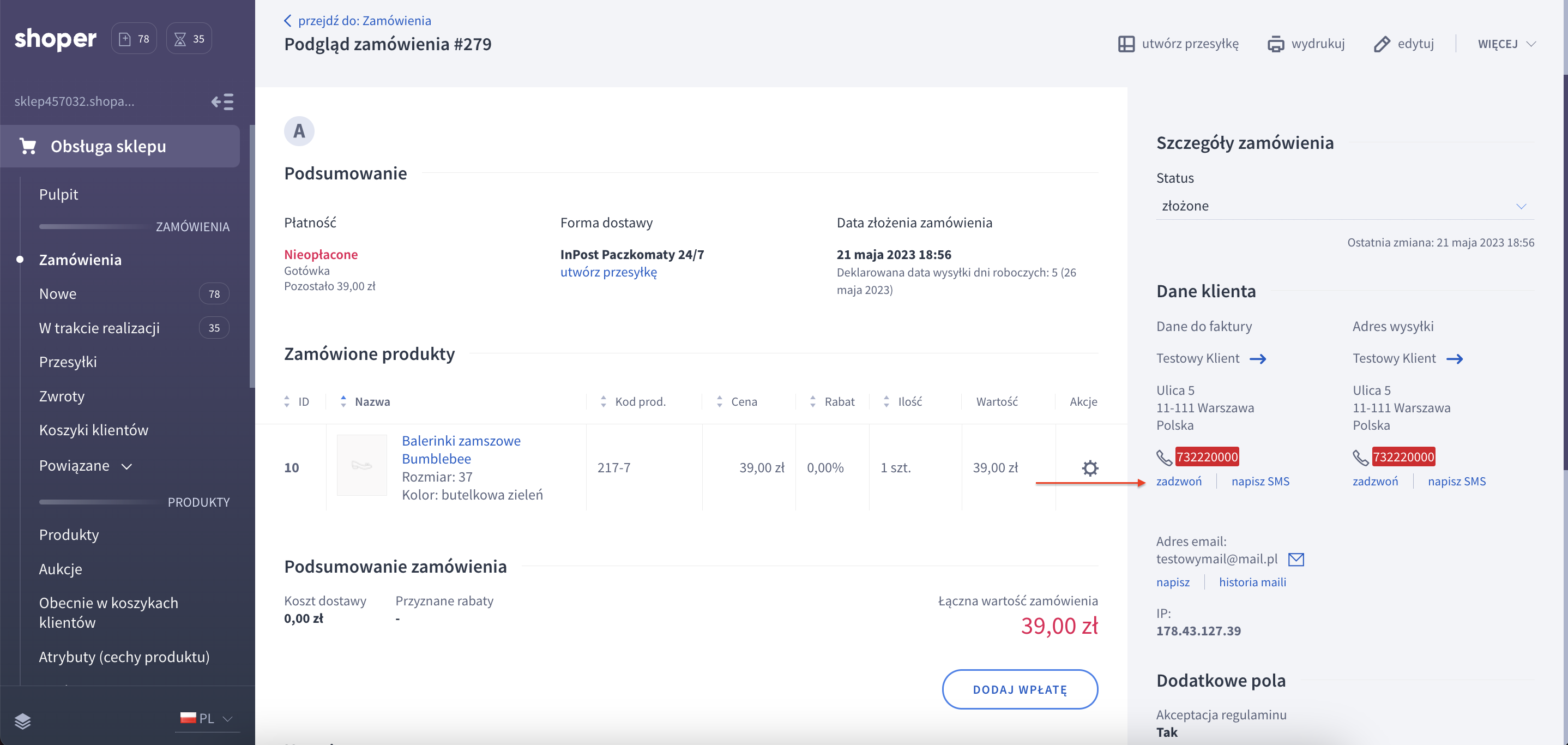Open new orders badge showing 78 in header

click(x=134, y=39)
